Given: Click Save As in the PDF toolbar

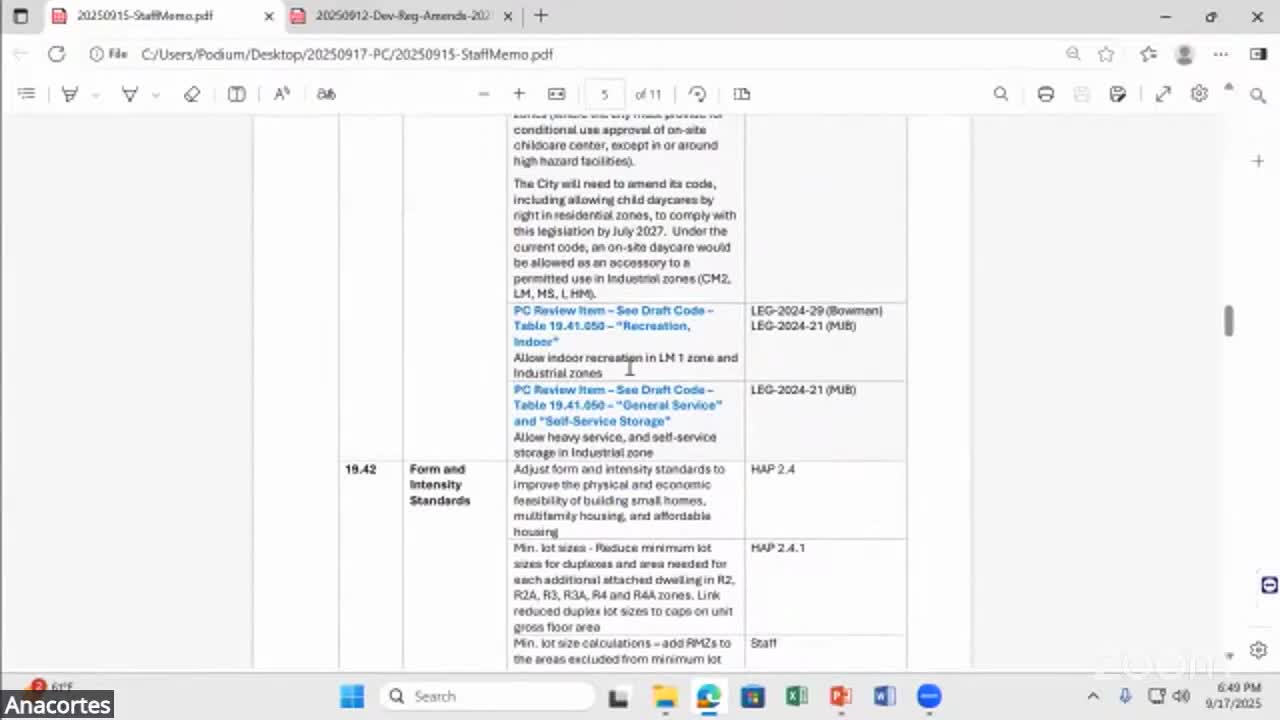Looking at the screenshot, I should [1118, 94].
